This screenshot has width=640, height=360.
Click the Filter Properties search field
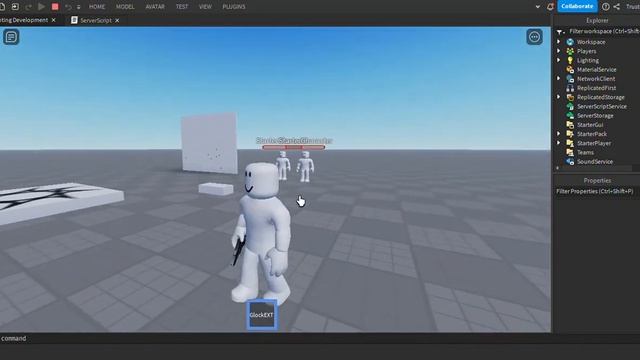[597, 191]
